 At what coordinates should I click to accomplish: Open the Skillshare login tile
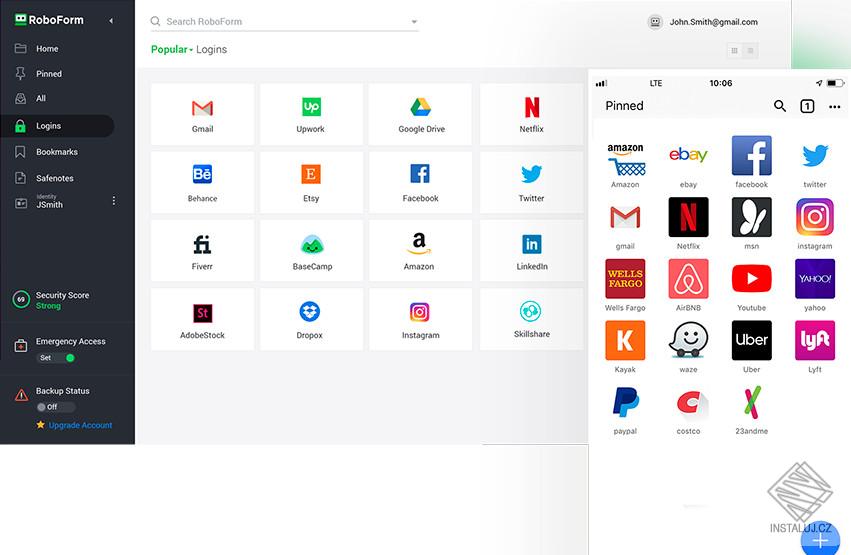531,319
